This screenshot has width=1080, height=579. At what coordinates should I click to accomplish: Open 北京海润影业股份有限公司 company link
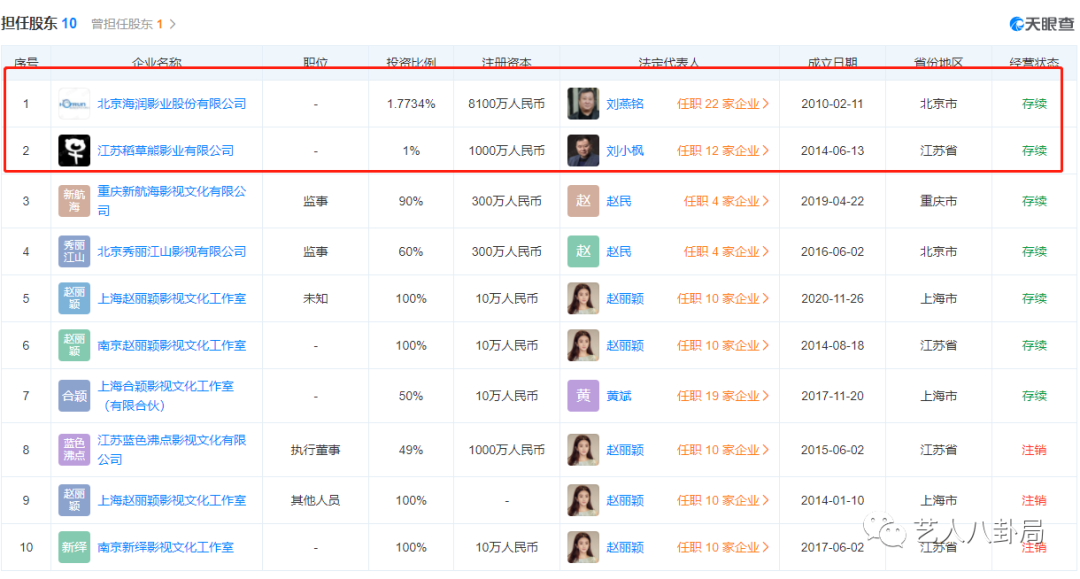tap(172, 104)
